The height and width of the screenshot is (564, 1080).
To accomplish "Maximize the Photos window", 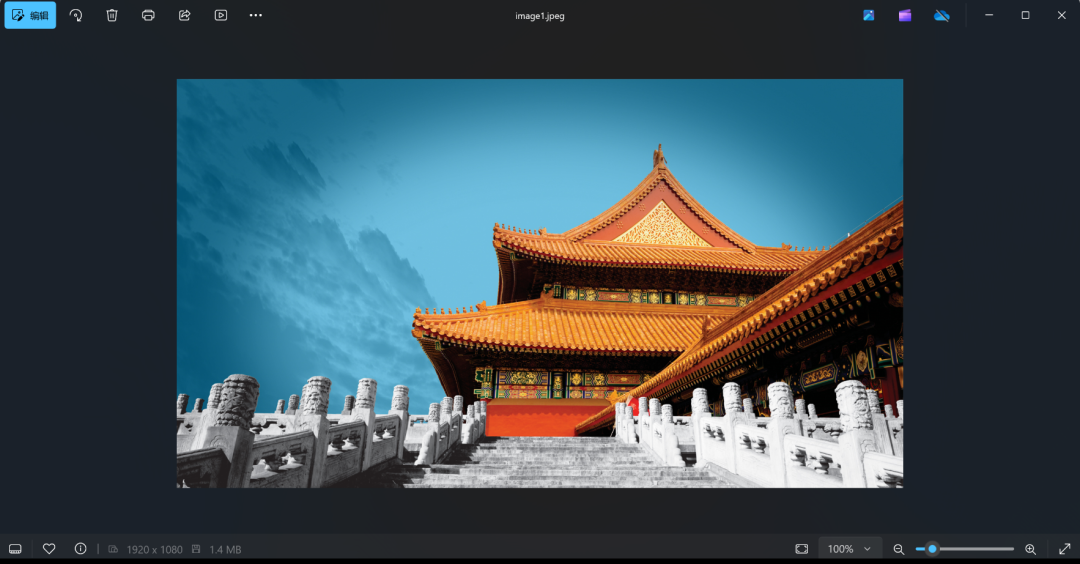I will pyautogui.click(x=1025, y=15).
